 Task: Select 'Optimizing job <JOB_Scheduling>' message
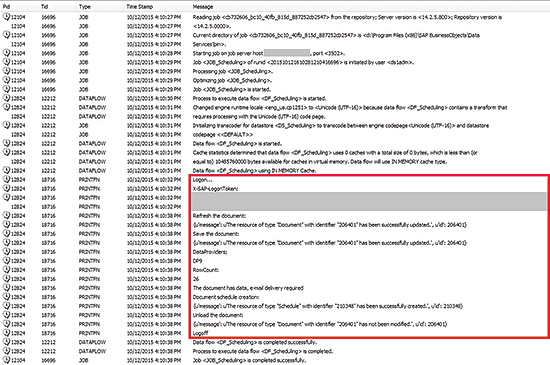[233, 80]
